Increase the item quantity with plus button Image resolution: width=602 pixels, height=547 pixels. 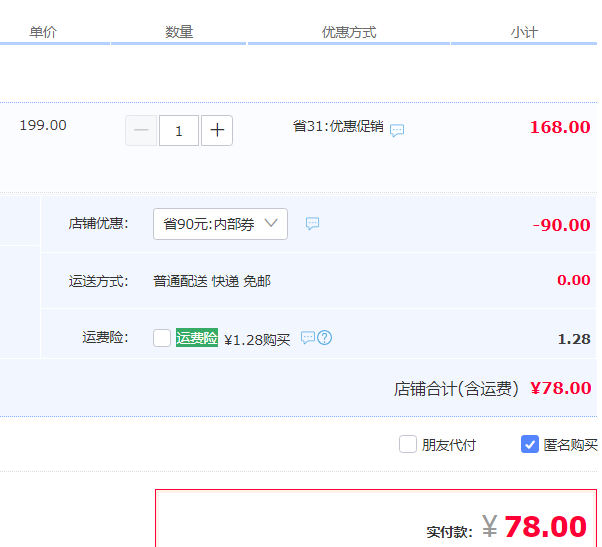(x=217, y=130)
